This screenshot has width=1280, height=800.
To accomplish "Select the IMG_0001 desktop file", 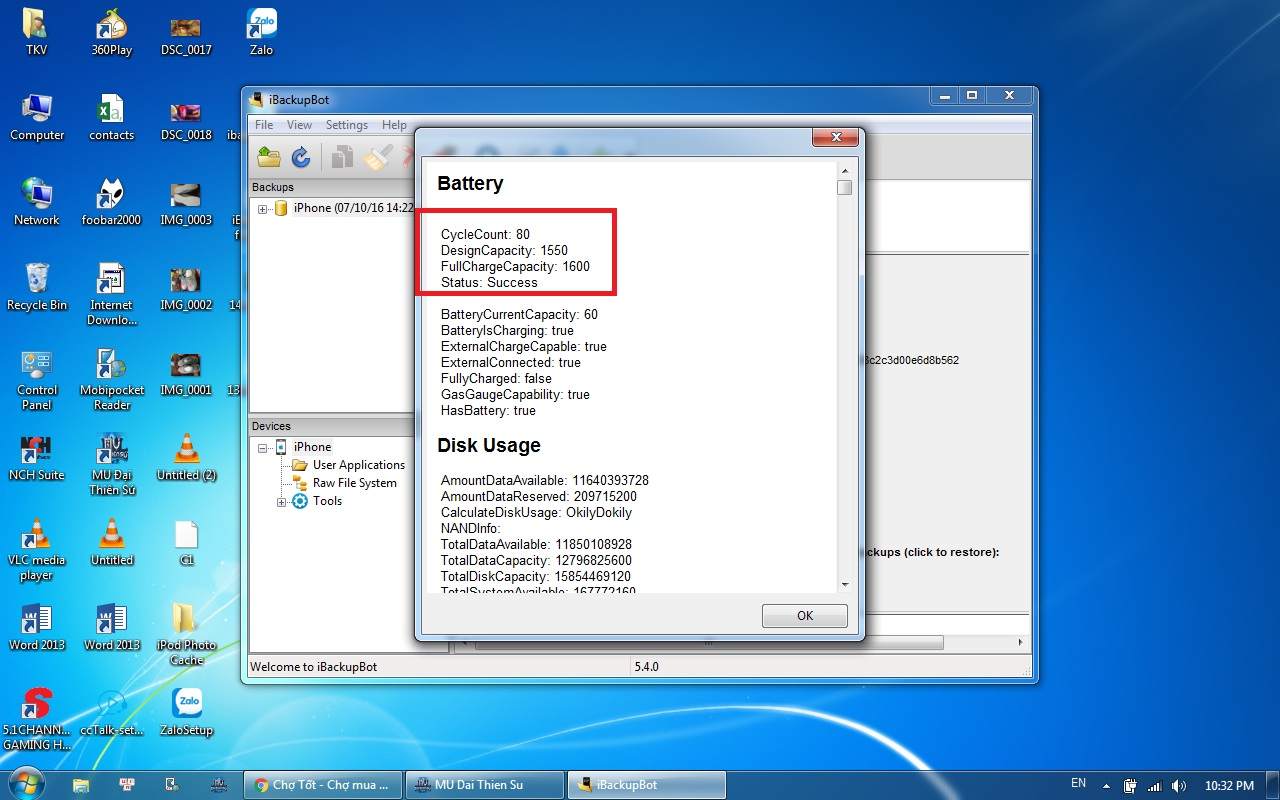I will pos(186,373).
